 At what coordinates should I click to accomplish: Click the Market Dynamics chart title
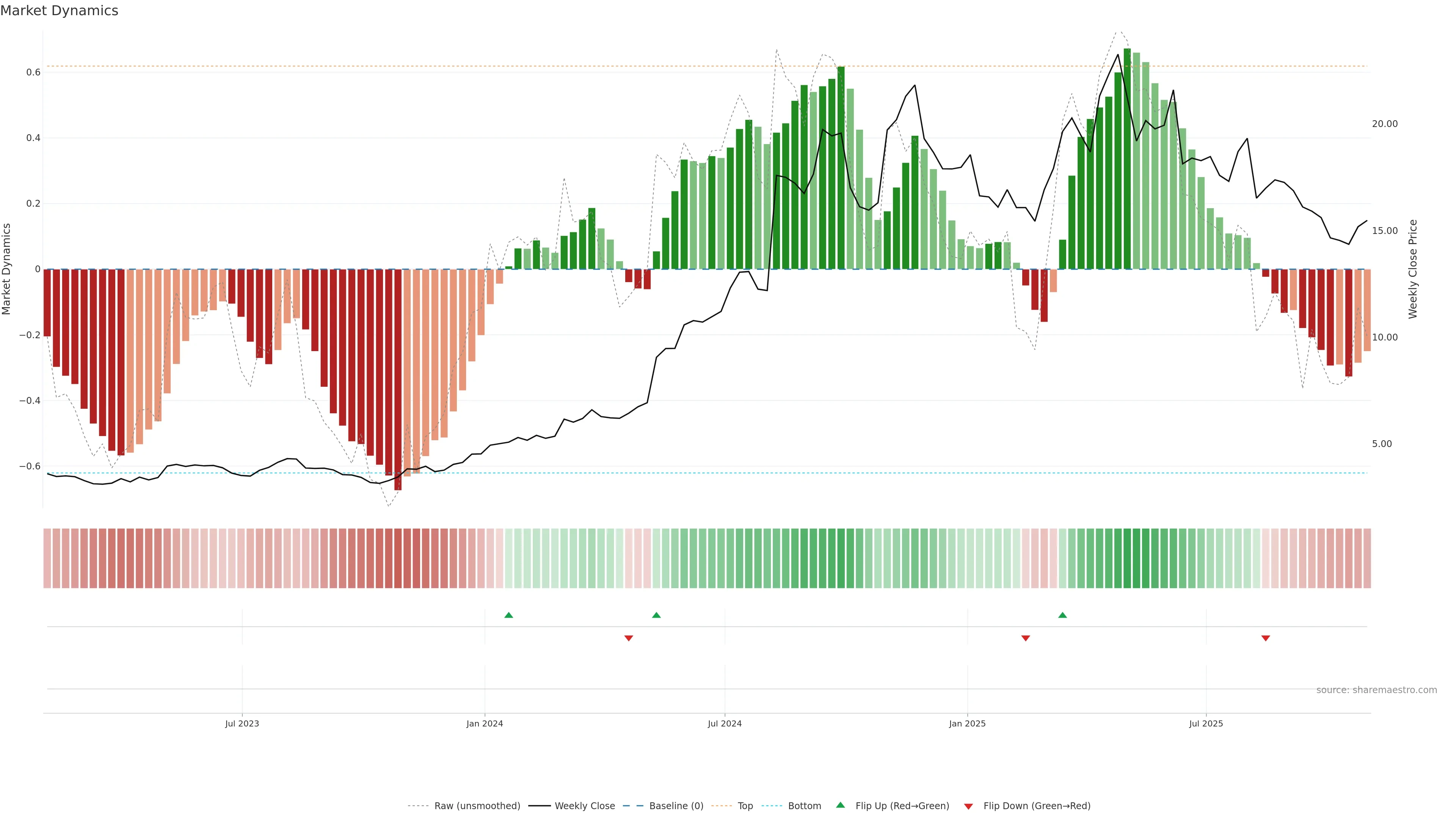(x=60, y=11)
